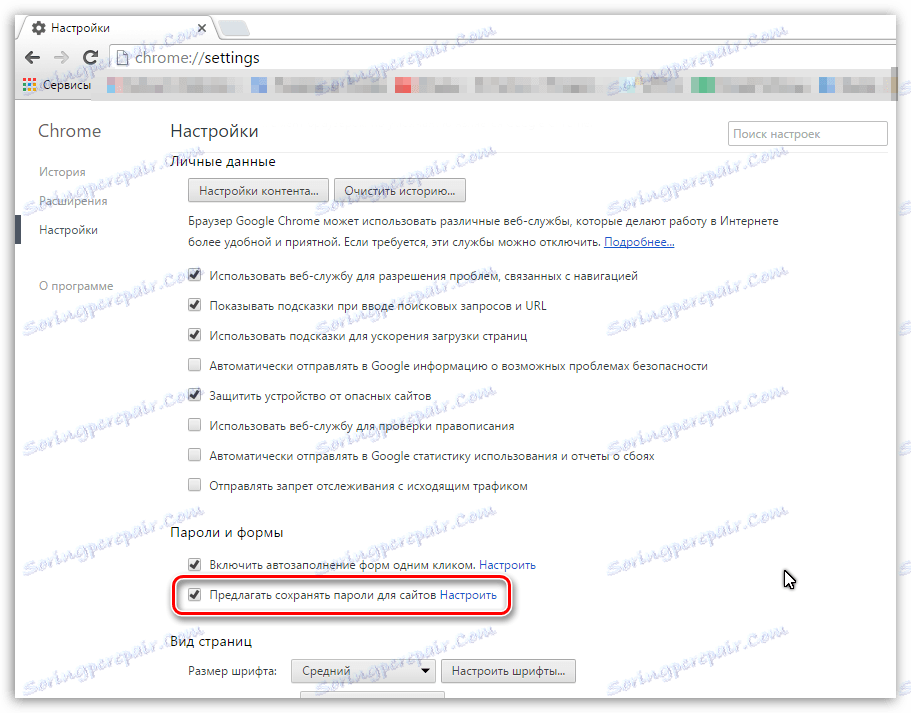Open Расширения in the sidebar
Screen dimensions: 911x713
pyautogui.click(x=73, y=201)
